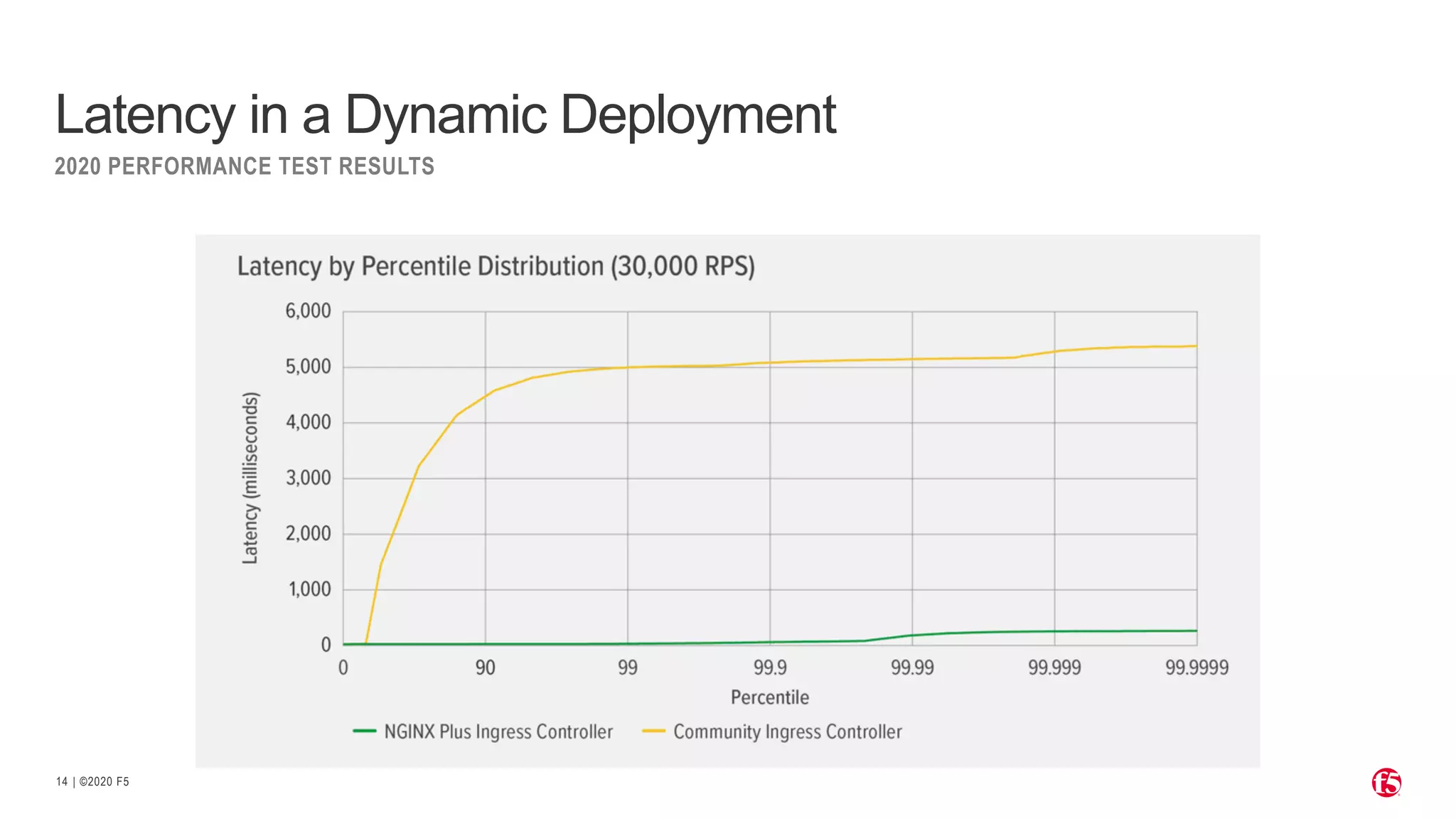
Task: Click the 6,000 latency axis label
Action: click(x=308, y=311)
